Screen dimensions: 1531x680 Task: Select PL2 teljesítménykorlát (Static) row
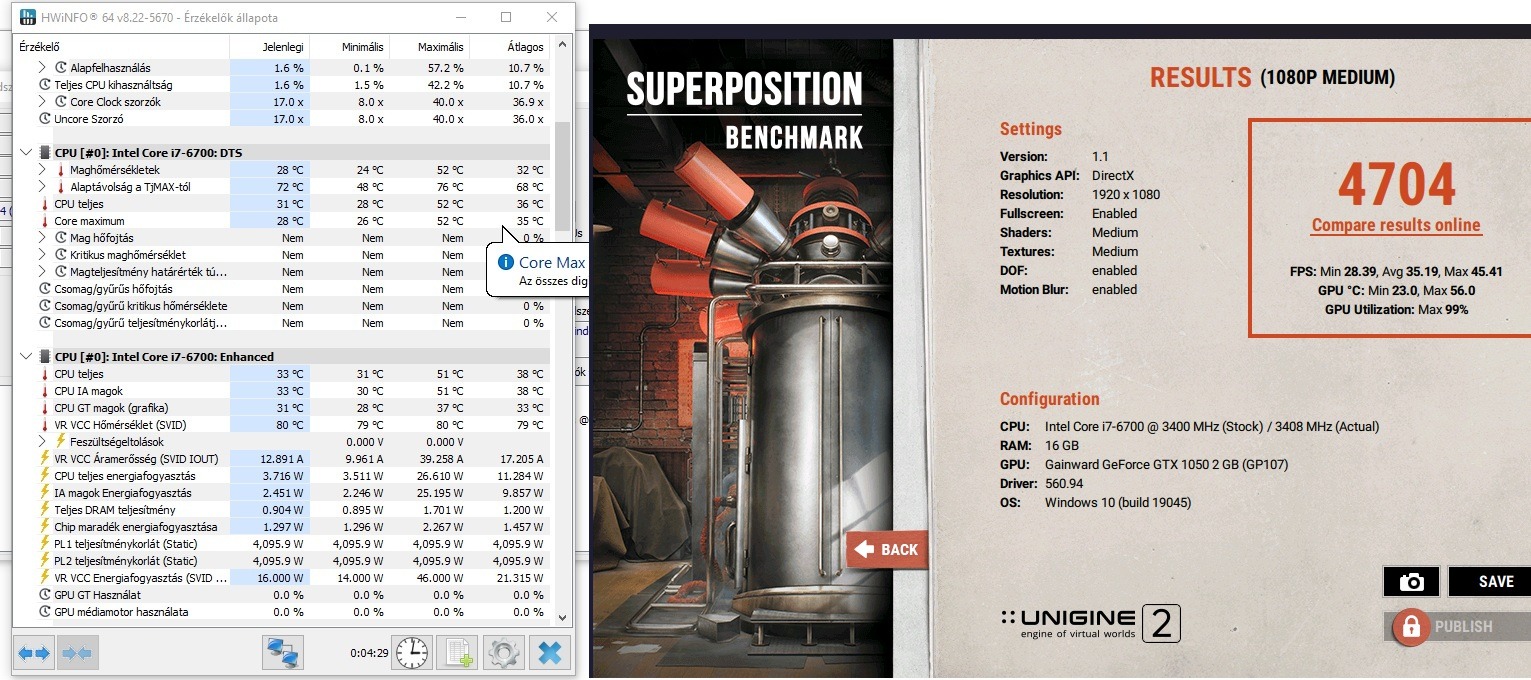[x=283, y=561]
